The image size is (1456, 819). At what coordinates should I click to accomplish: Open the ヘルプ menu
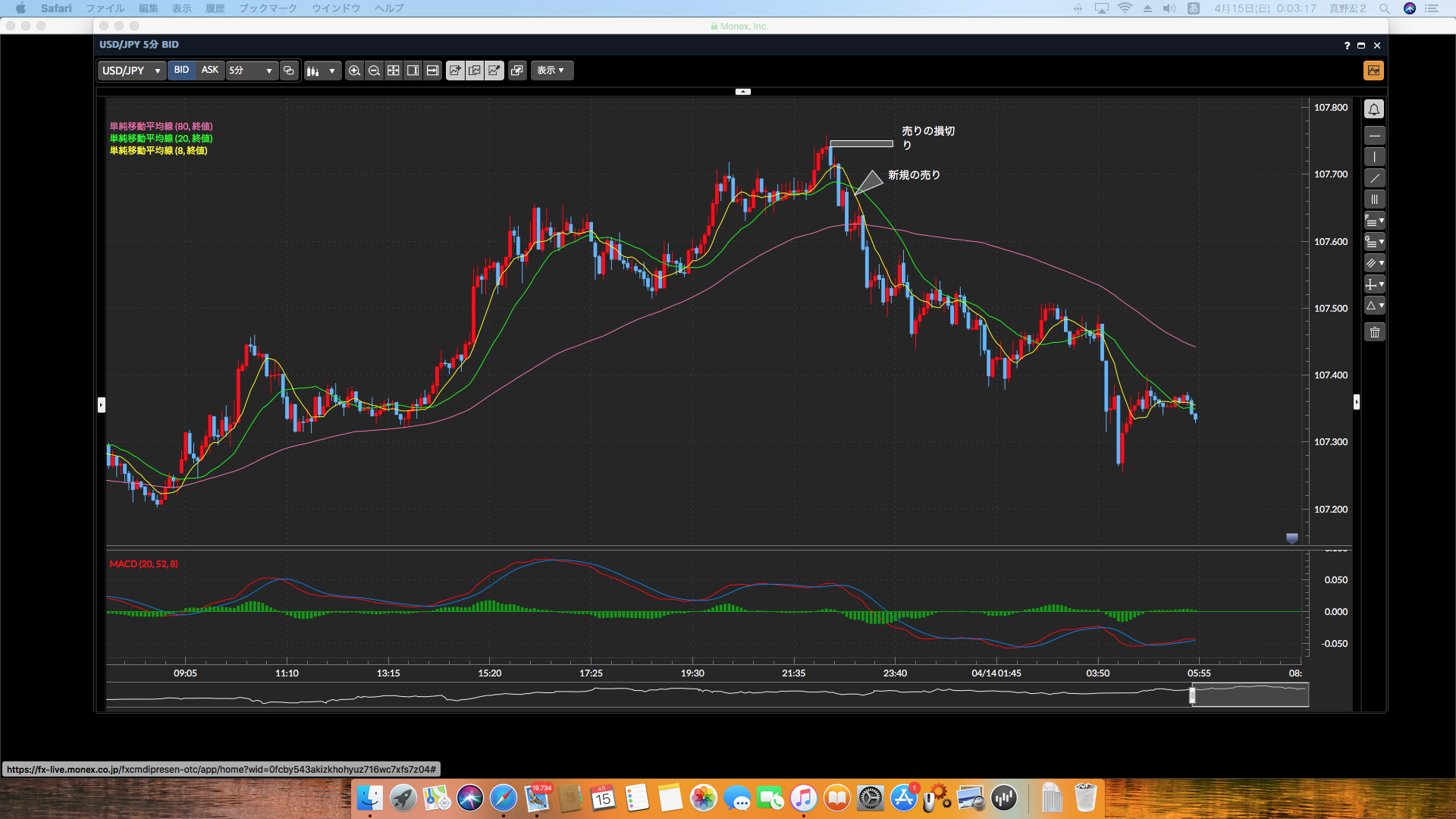coord(389,8)
